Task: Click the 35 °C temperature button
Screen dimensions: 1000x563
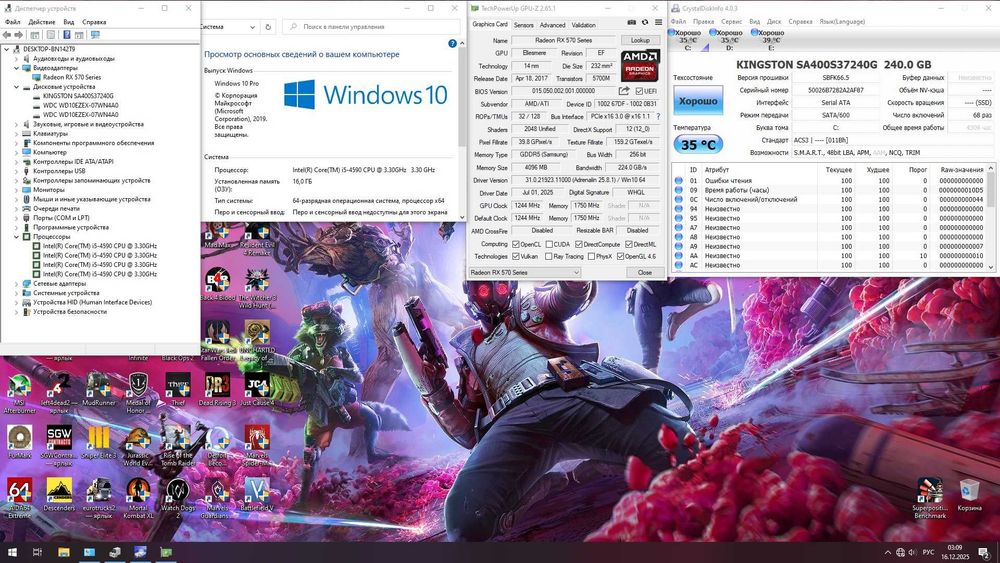Action: (698, 145)
